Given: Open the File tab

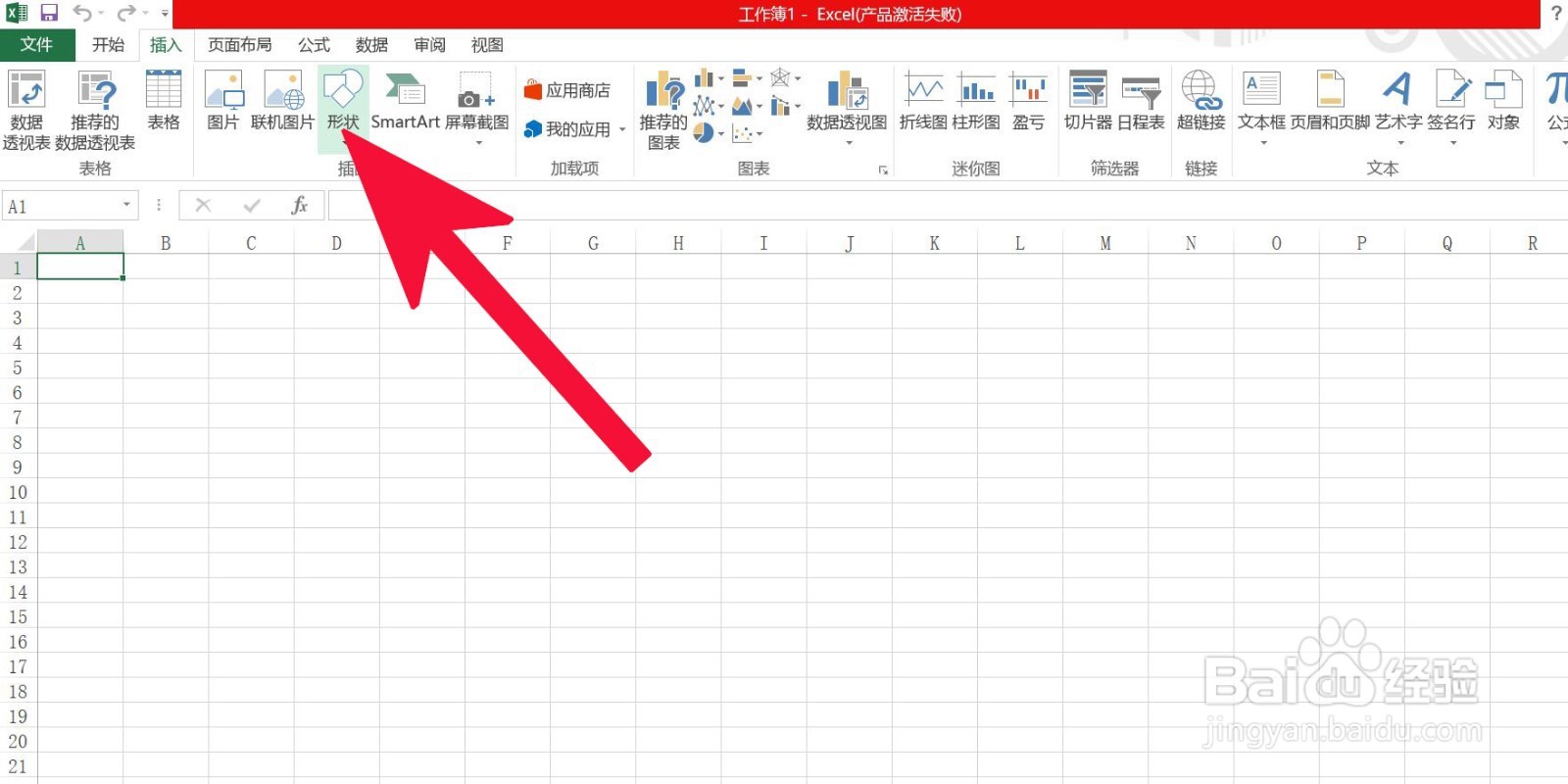Looking at the screenshot, I should (37, 44).
